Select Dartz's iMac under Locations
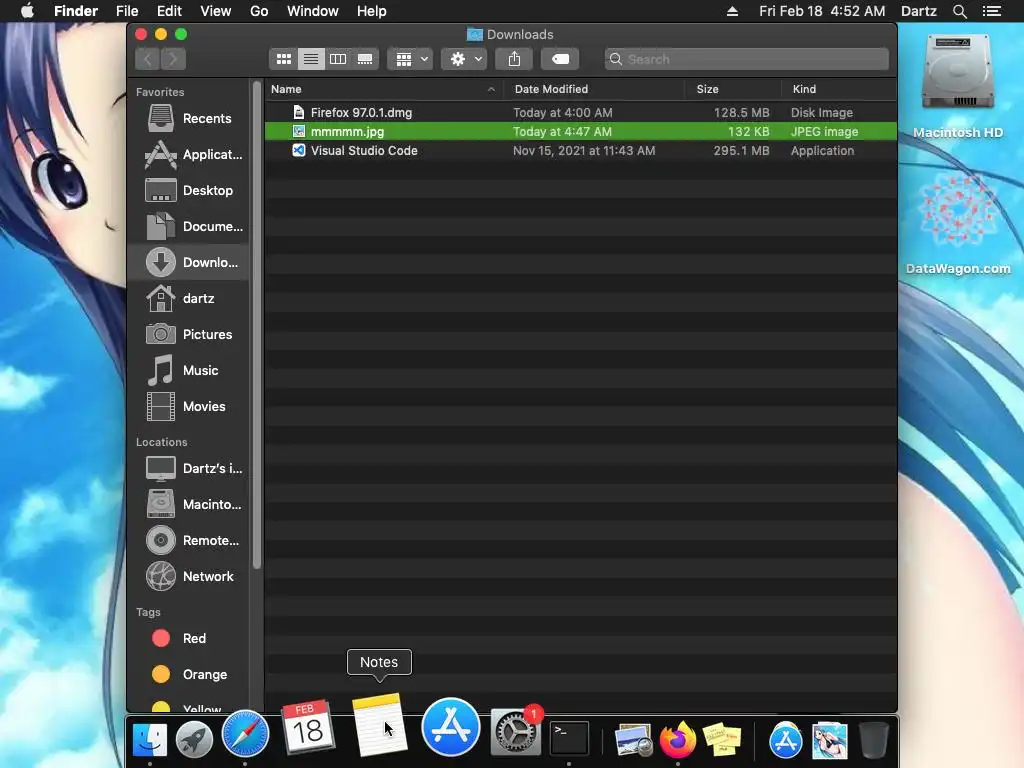1024x768 pixels. click(x=189, y=468)
